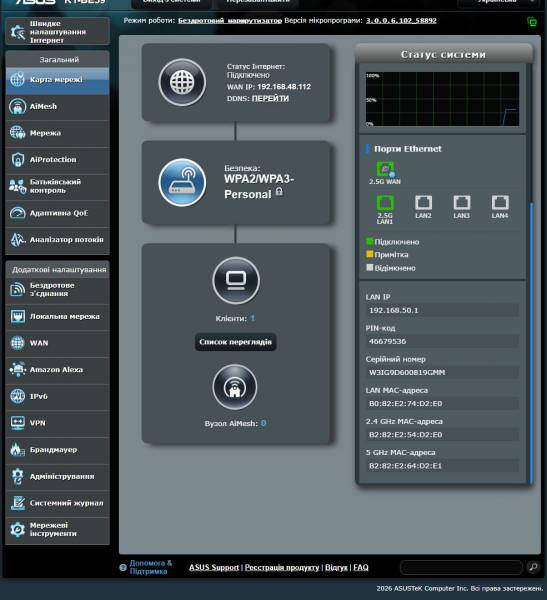Click the CPU usage graph

442,99
